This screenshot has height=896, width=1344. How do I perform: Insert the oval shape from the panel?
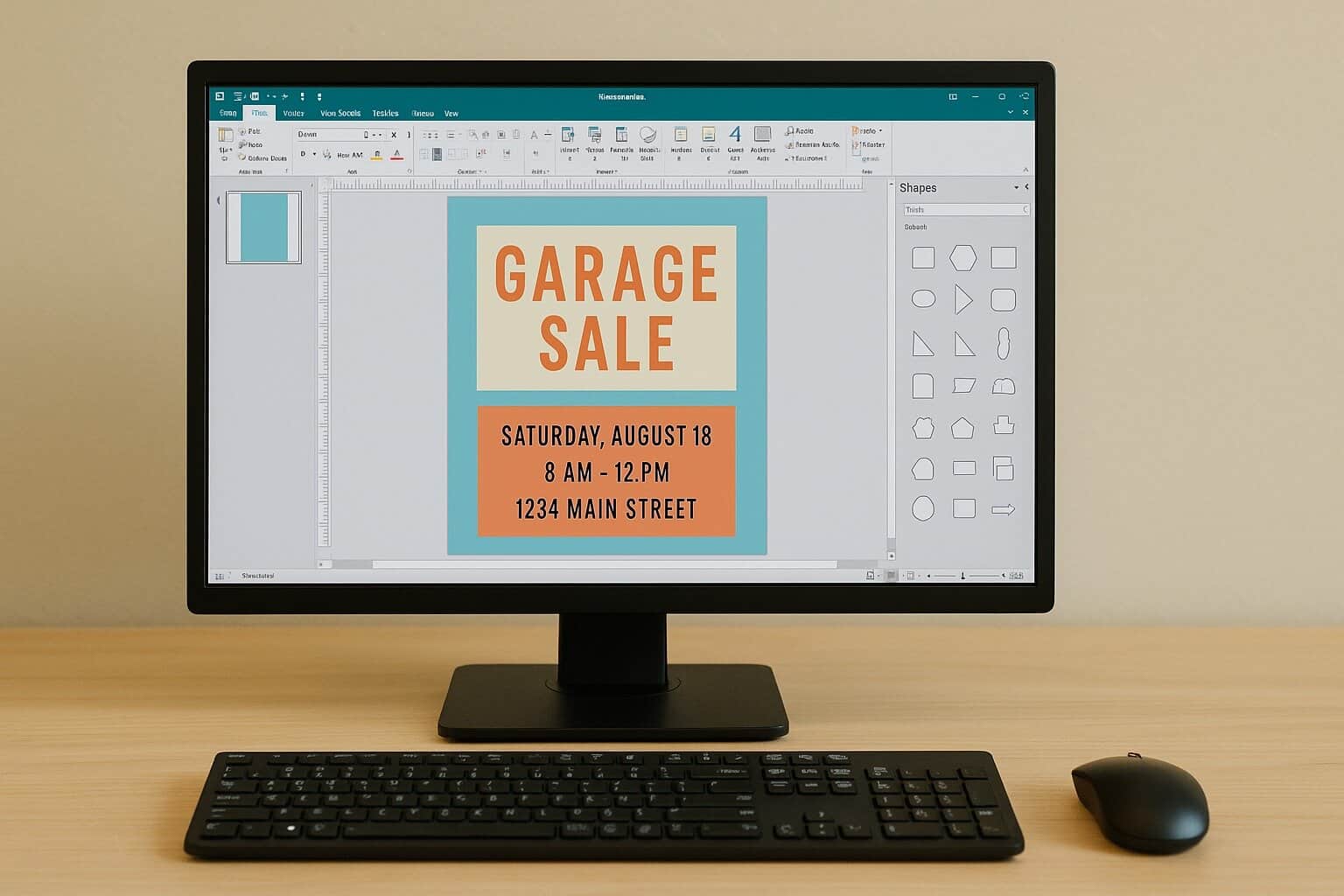pos(923,299)
